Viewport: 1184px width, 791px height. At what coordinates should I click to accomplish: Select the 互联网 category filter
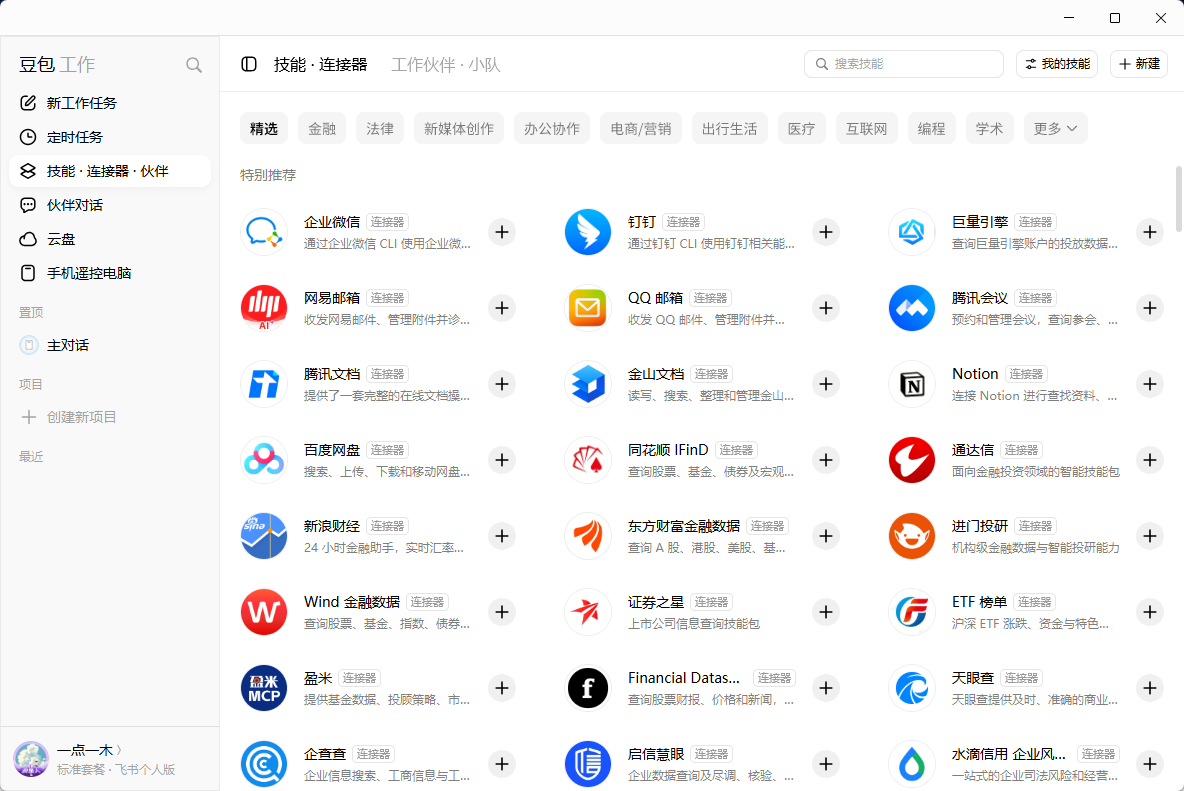point(866,129)
